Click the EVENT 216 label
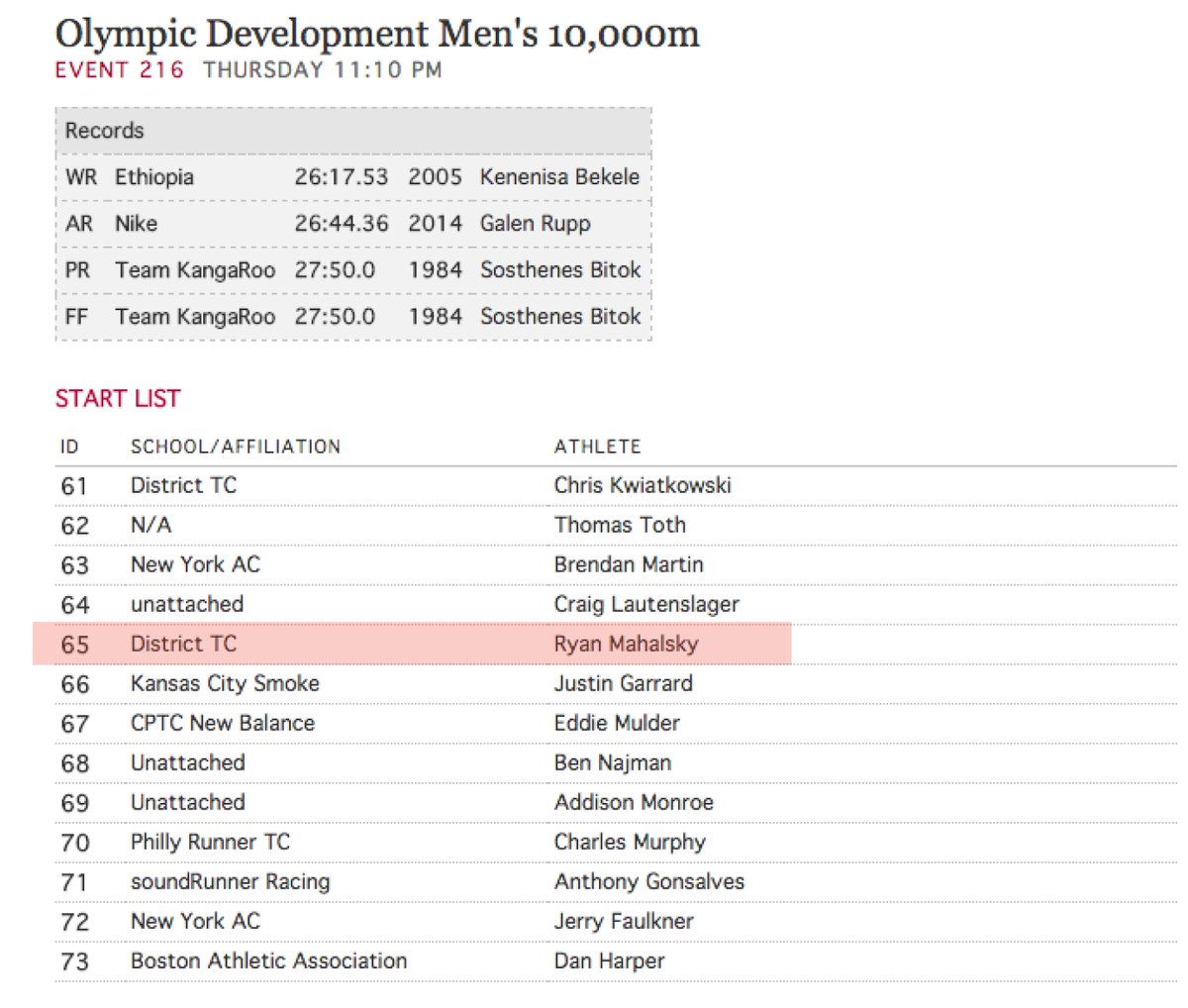The height and width of the screenshot is (1008, 1188). (120, 70)
